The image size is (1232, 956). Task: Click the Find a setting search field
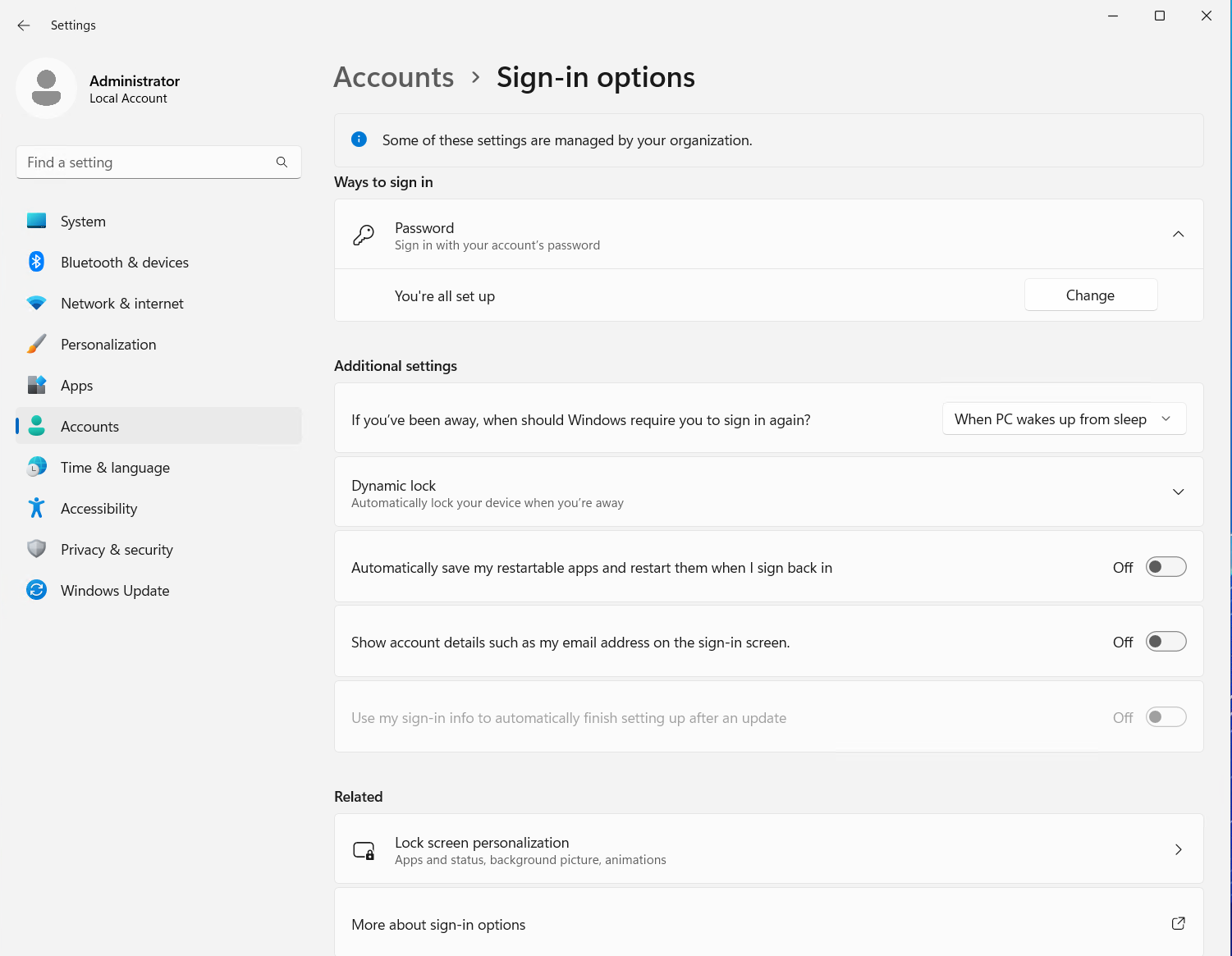pyautogui.click(x=158, y=162)
